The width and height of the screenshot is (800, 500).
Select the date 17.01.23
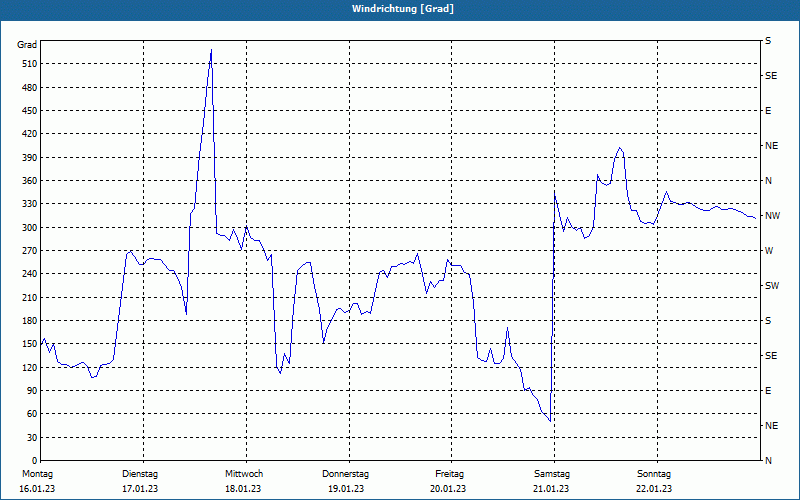coord(140,489)
